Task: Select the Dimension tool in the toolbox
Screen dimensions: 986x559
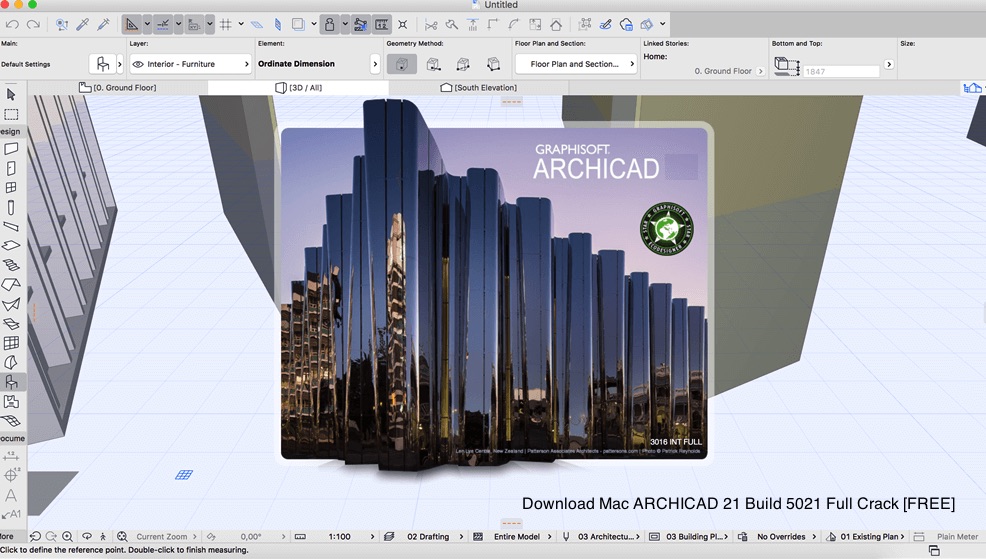Action: click(x=11, y=455)
